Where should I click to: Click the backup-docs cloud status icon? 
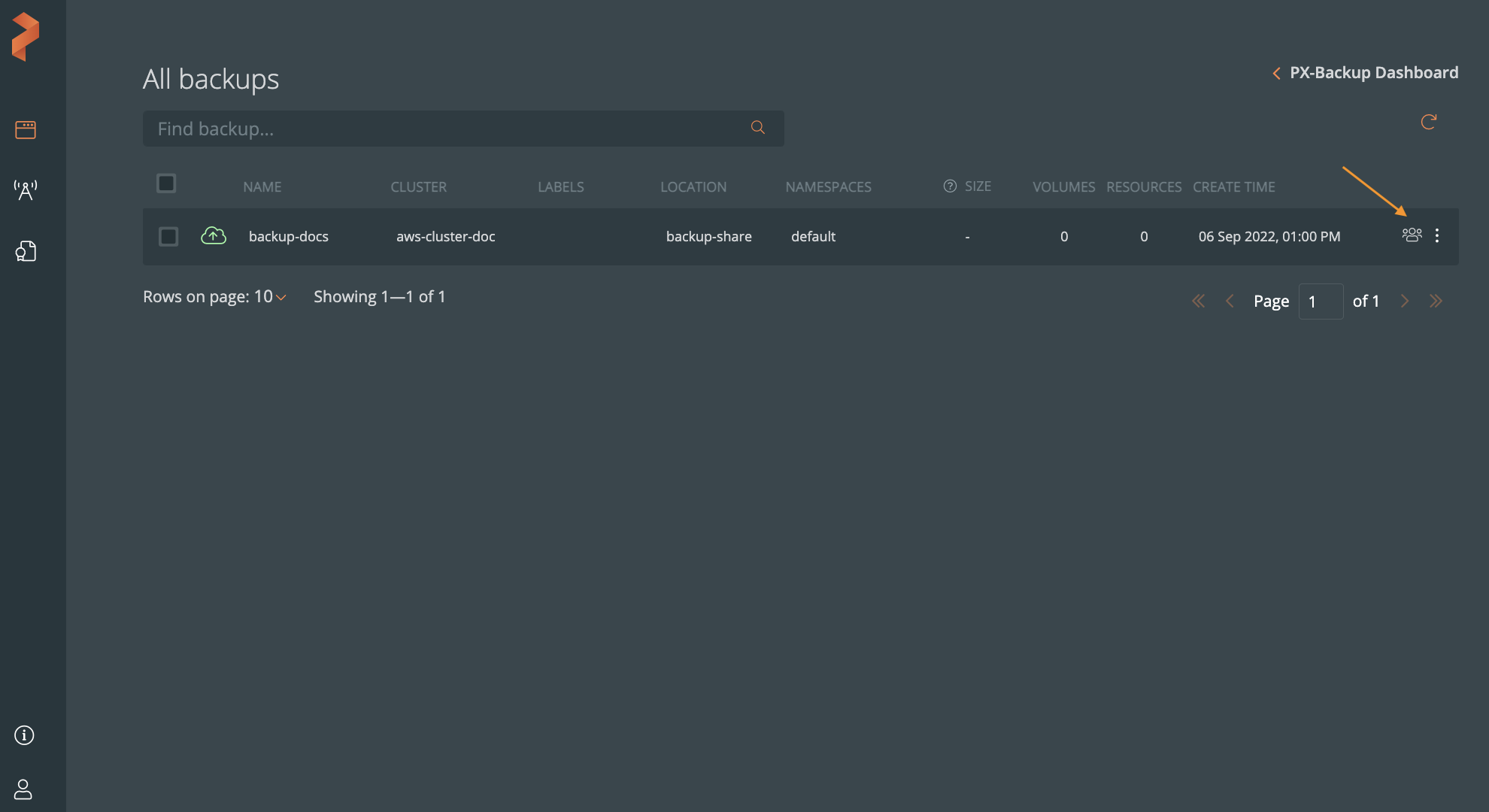coord(214,236)
